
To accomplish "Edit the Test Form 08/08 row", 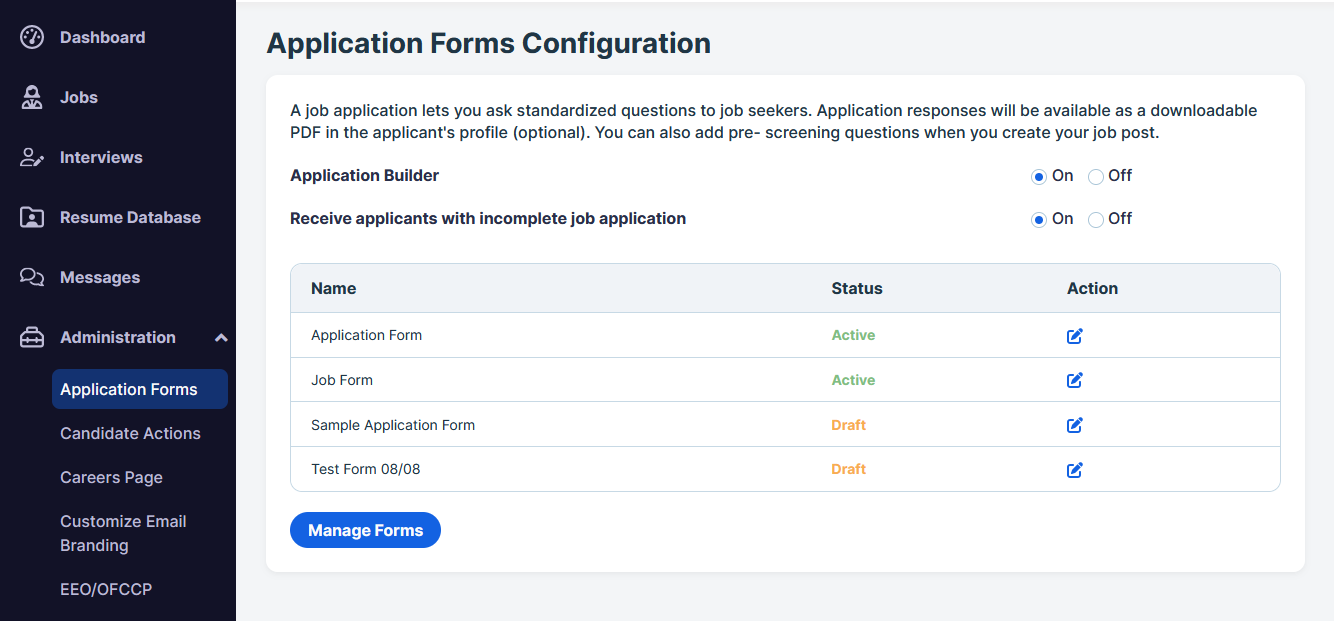I will click(x=1075, y=469).
